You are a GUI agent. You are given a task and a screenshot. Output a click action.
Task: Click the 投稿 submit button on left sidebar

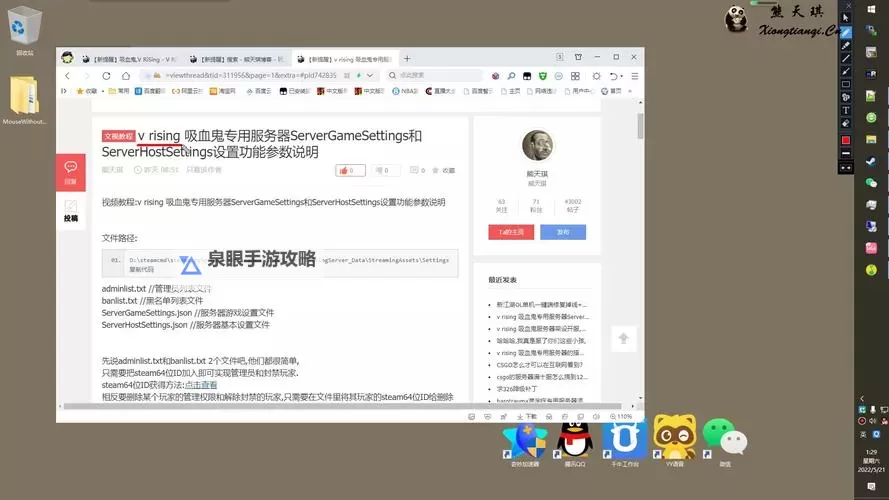click(71, 211)
